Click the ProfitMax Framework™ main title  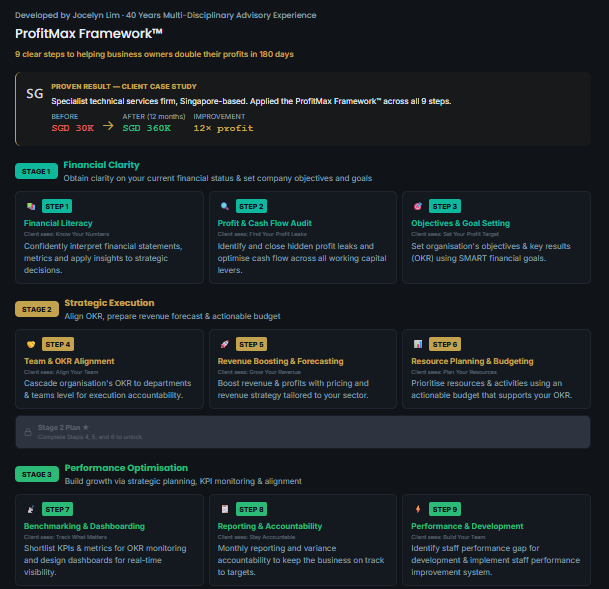click(x=89, y=34)
